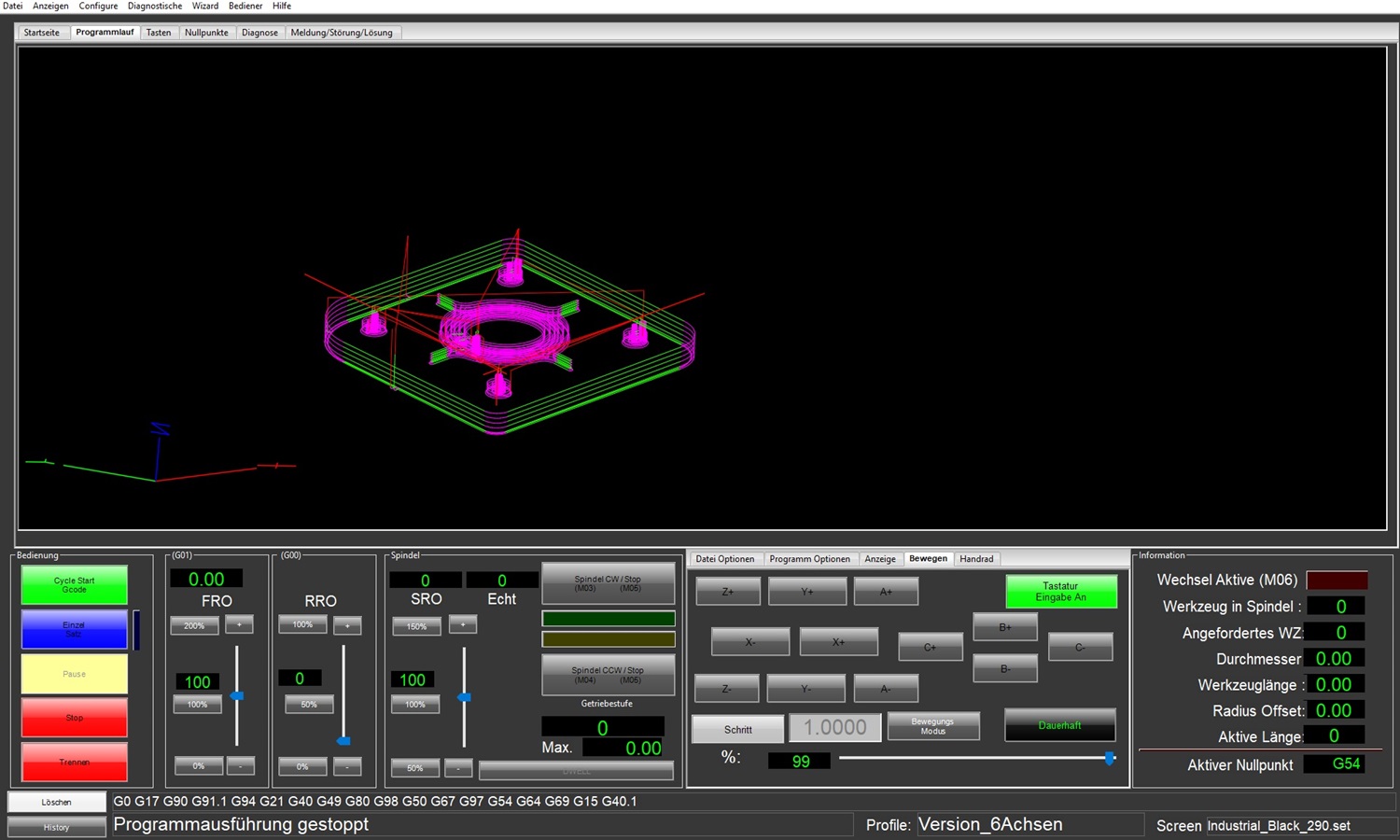
Task: Click the SRO plus button
Action: 463,624
